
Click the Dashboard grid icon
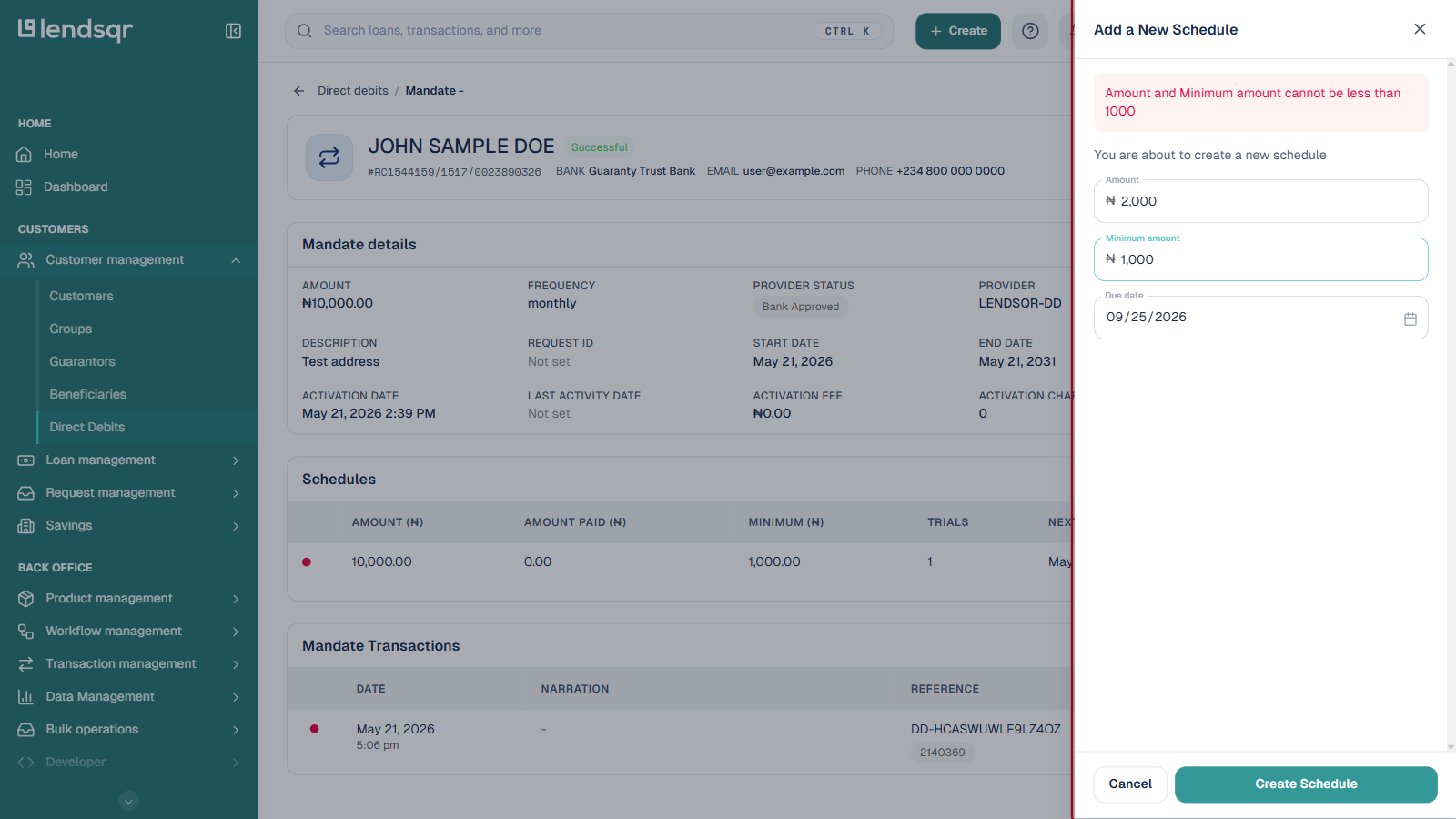click(x=25, y=187)
